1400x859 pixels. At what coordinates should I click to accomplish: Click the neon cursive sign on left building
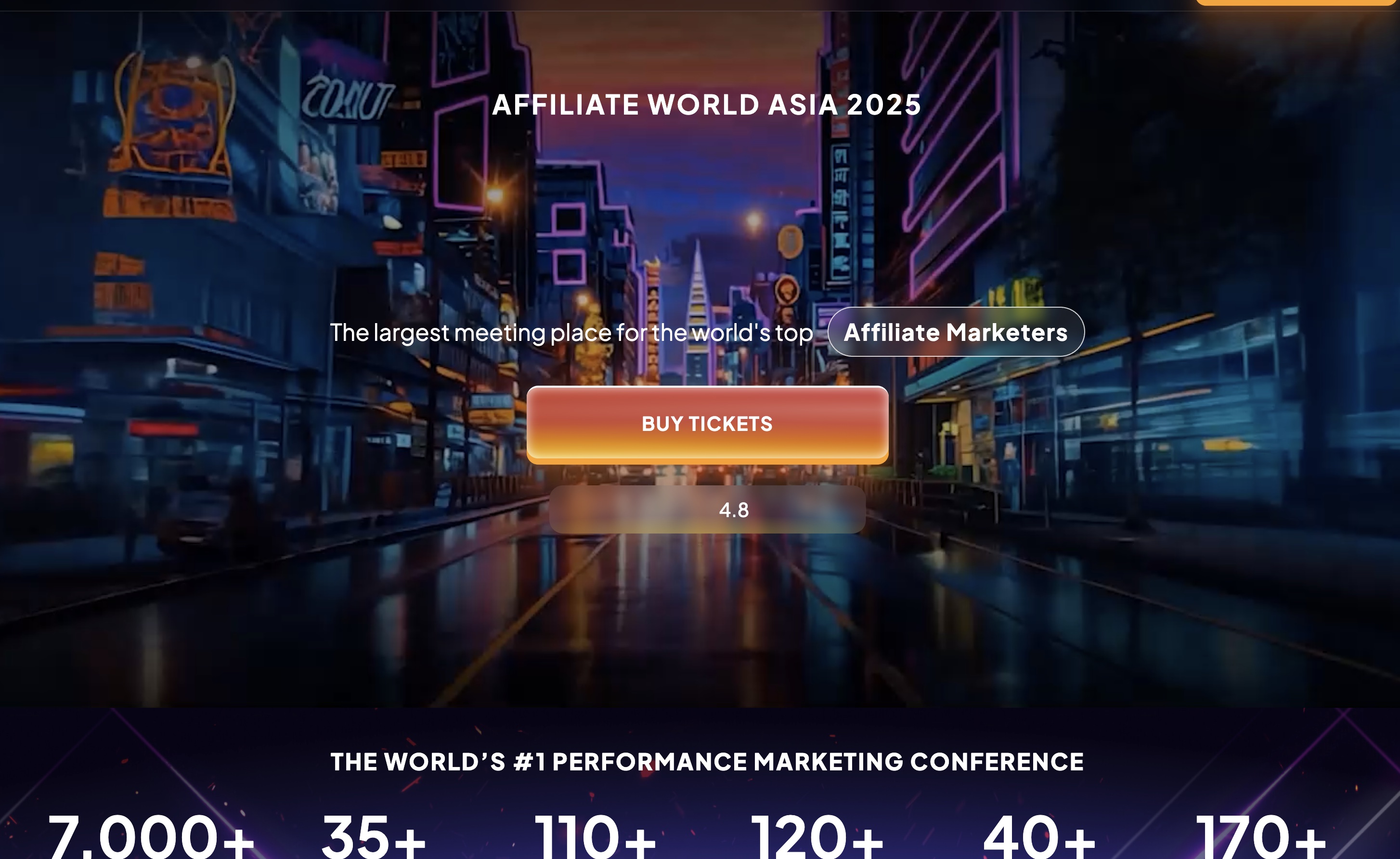tap(348, 98)
